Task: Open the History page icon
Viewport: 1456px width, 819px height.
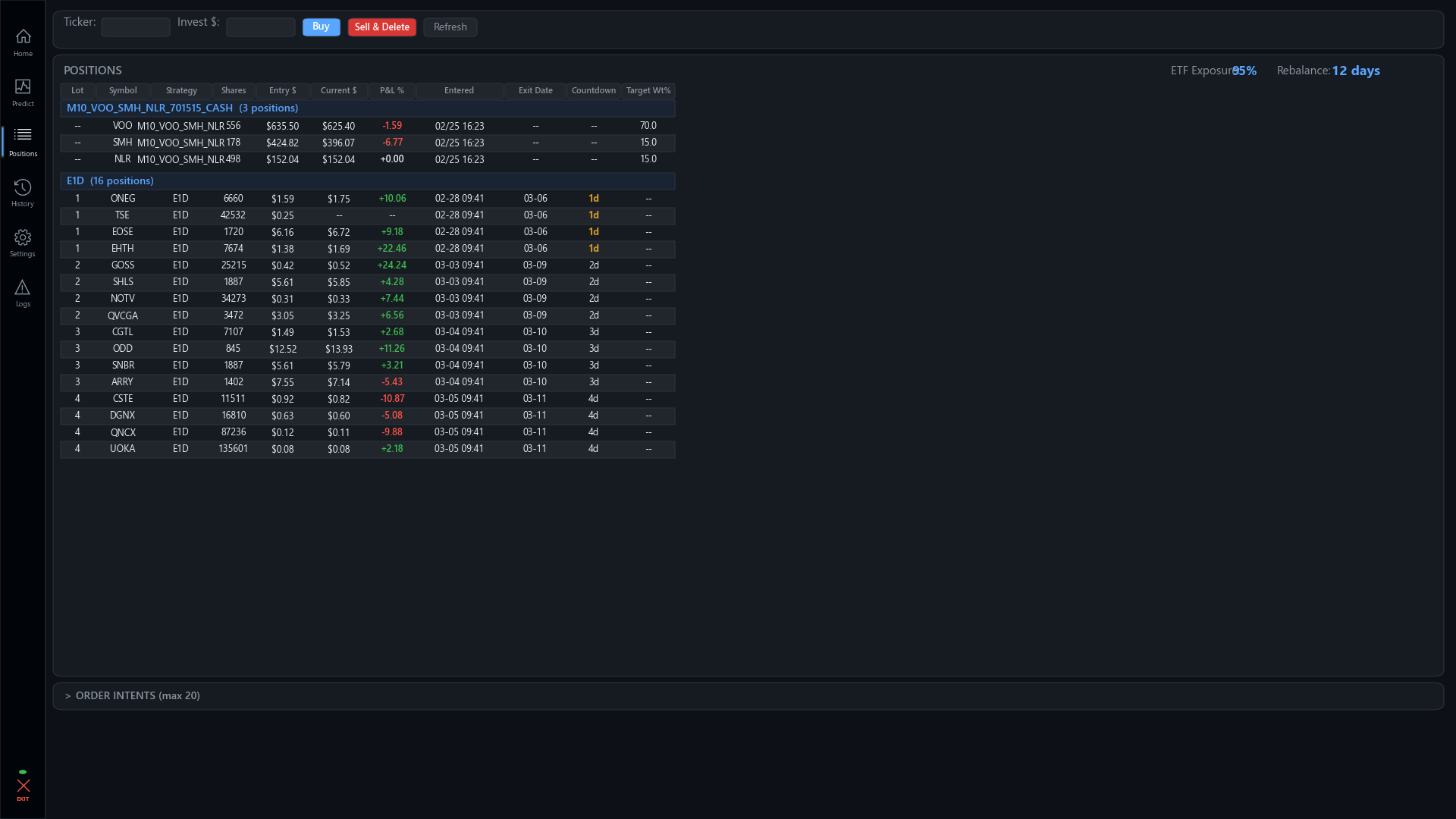Action: coord(23,191)
